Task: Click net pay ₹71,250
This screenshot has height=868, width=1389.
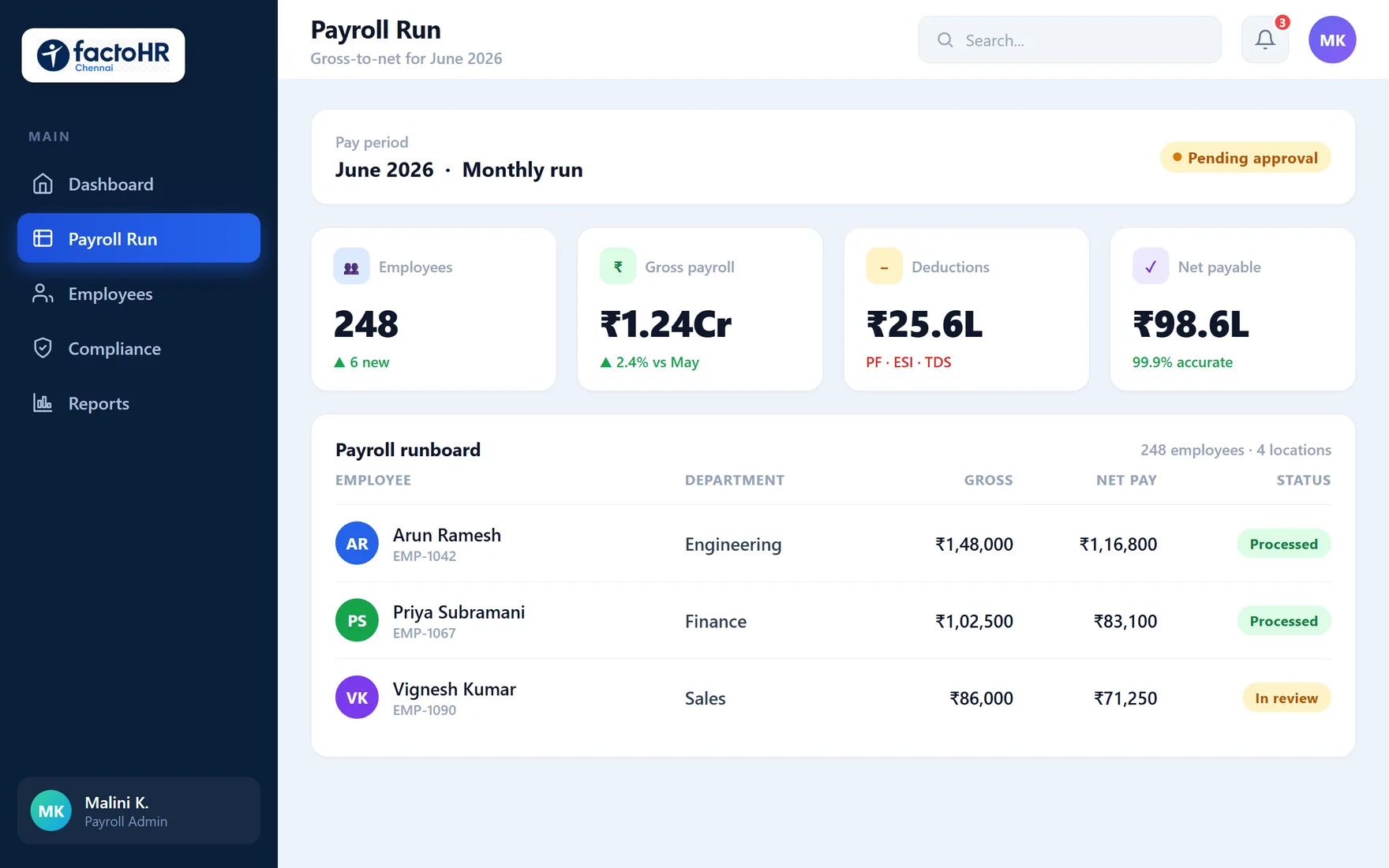Action: point(1125,698)
